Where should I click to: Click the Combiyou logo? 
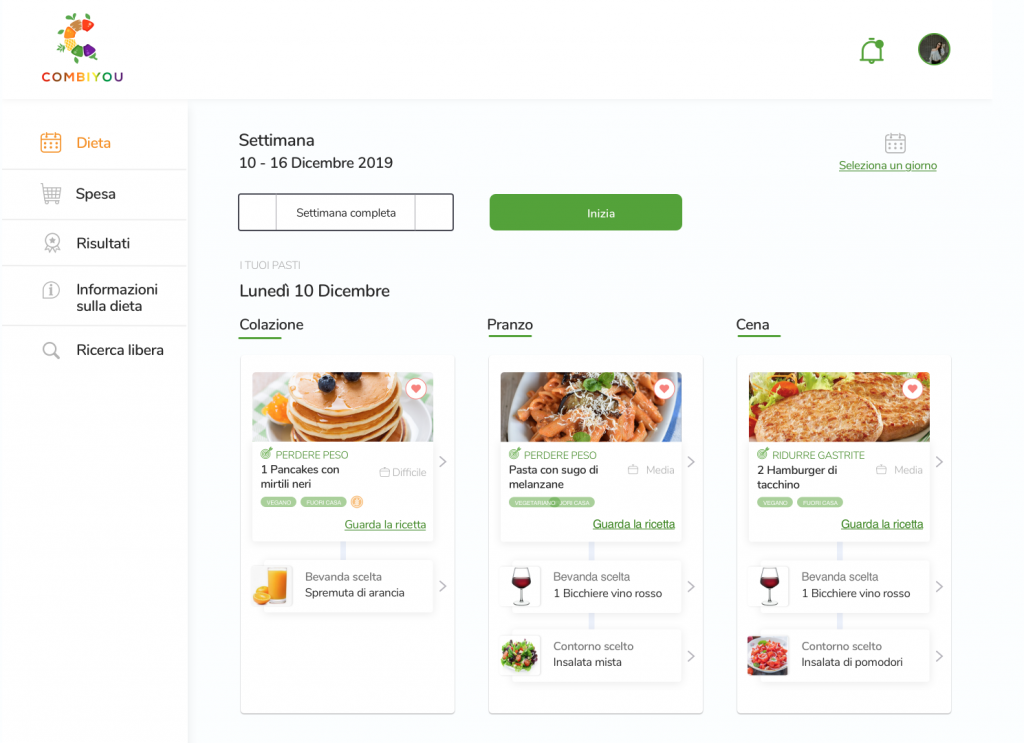tap(82, 48)
